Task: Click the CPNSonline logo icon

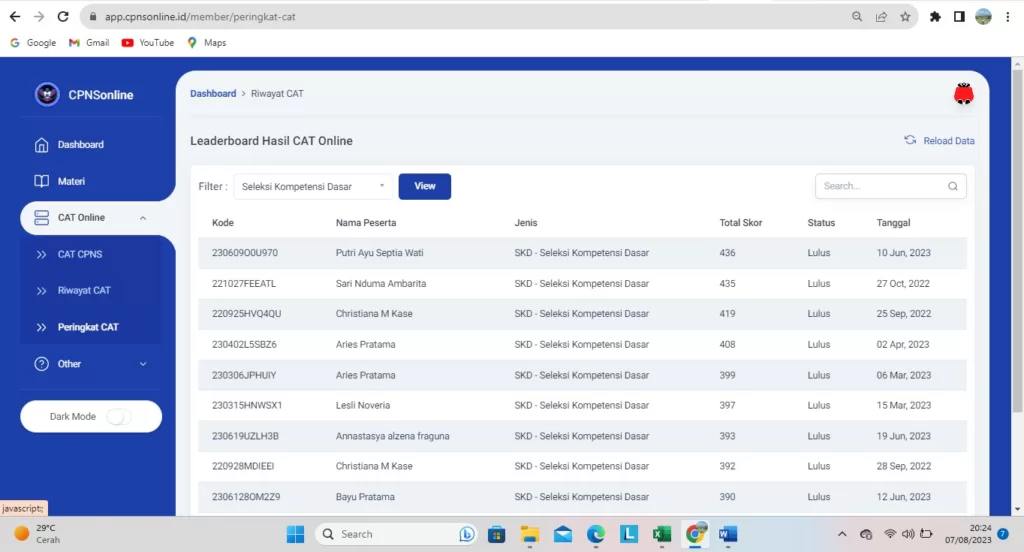Action: pyautogui.click(x=47, y=94)
